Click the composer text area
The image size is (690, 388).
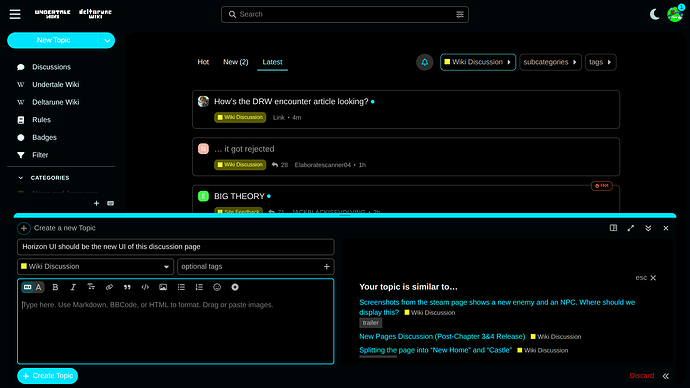(x=176, y=330)
